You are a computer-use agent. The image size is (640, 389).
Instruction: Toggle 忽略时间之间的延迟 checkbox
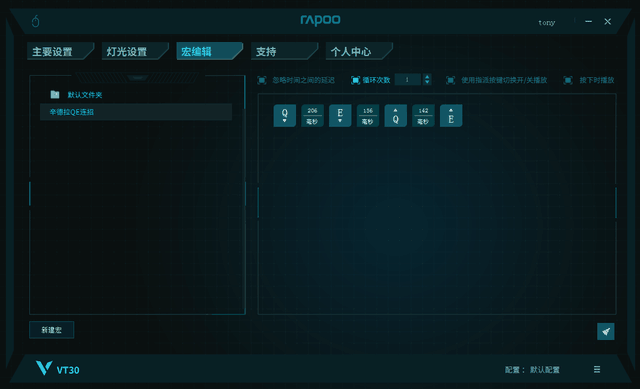tap(262, 80)
